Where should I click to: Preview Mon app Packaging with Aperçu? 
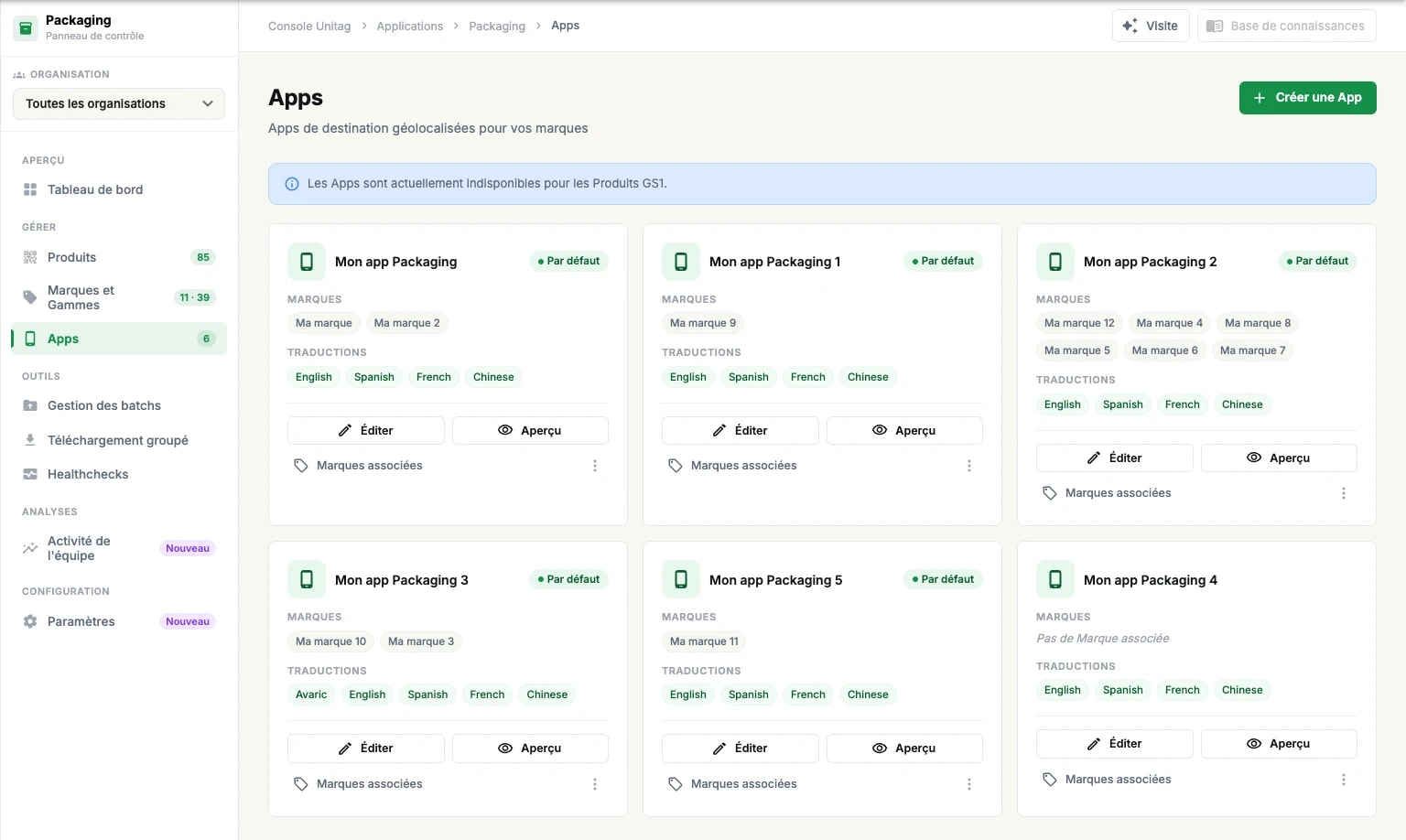click(x=530, y=430)
